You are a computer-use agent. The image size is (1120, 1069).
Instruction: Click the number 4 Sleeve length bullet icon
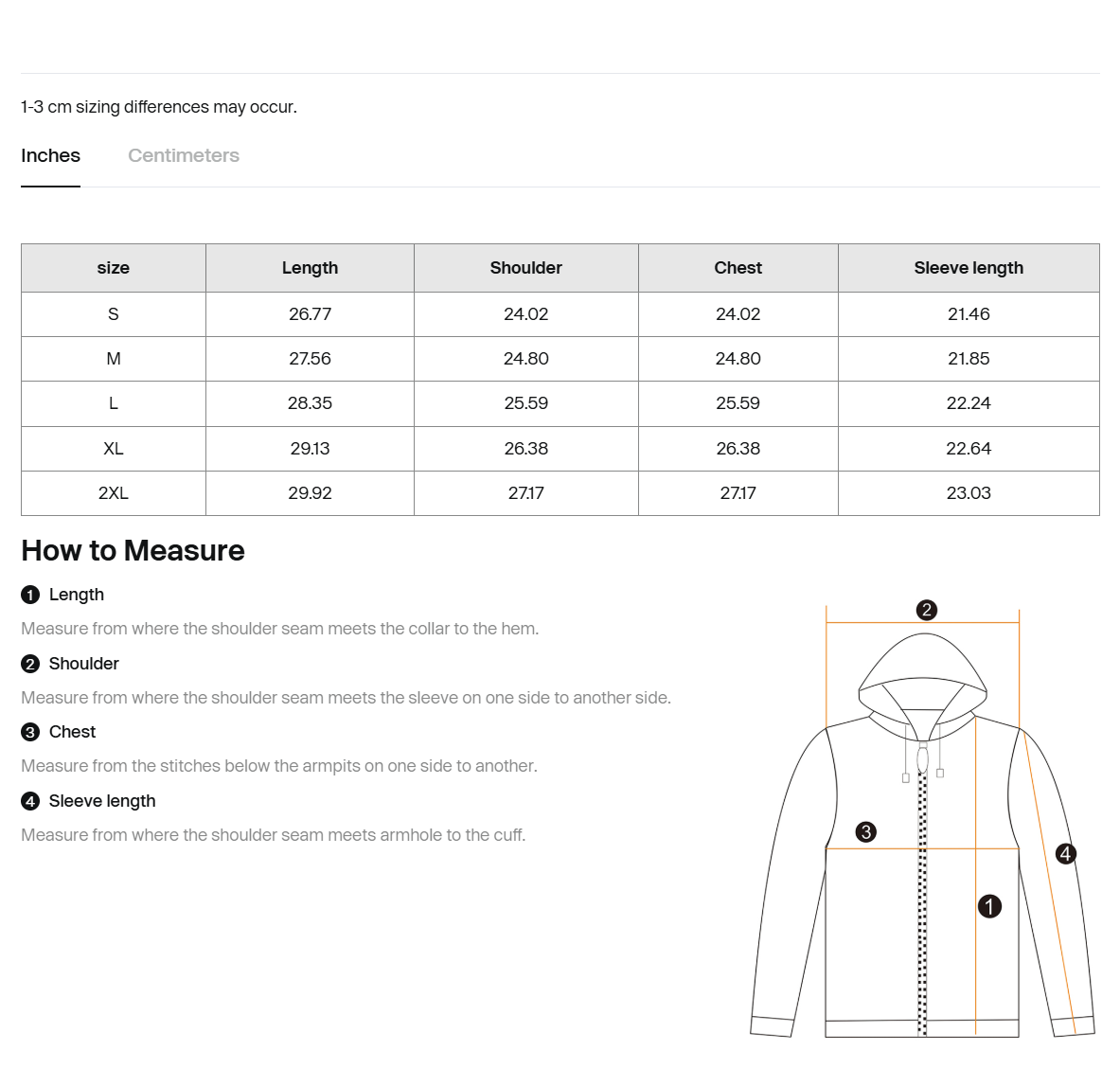point(30,801)
